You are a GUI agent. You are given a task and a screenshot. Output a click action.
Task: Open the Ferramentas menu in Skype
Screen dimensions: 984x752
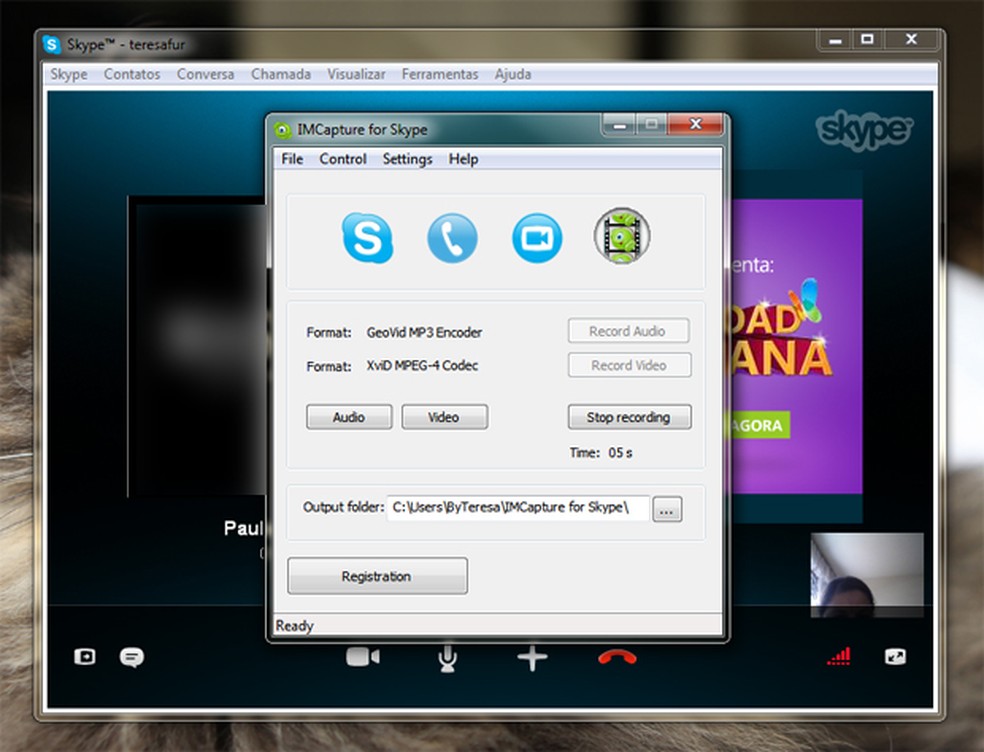[440, 74]
